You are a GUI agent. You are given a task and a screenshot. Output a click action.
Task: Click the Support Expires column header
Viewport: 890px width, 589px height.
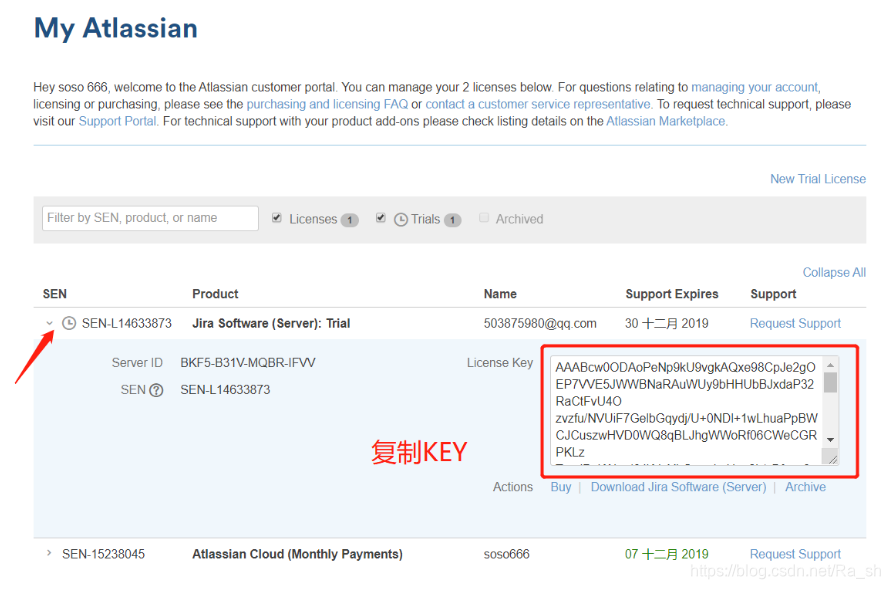(672, 294)
